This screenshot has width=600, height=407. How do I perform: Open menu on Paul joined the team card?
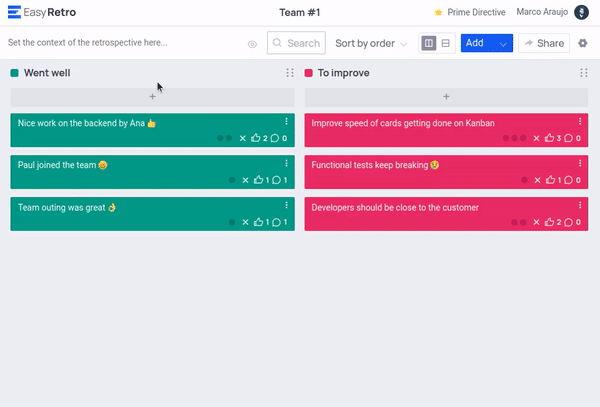pos(286,164)
